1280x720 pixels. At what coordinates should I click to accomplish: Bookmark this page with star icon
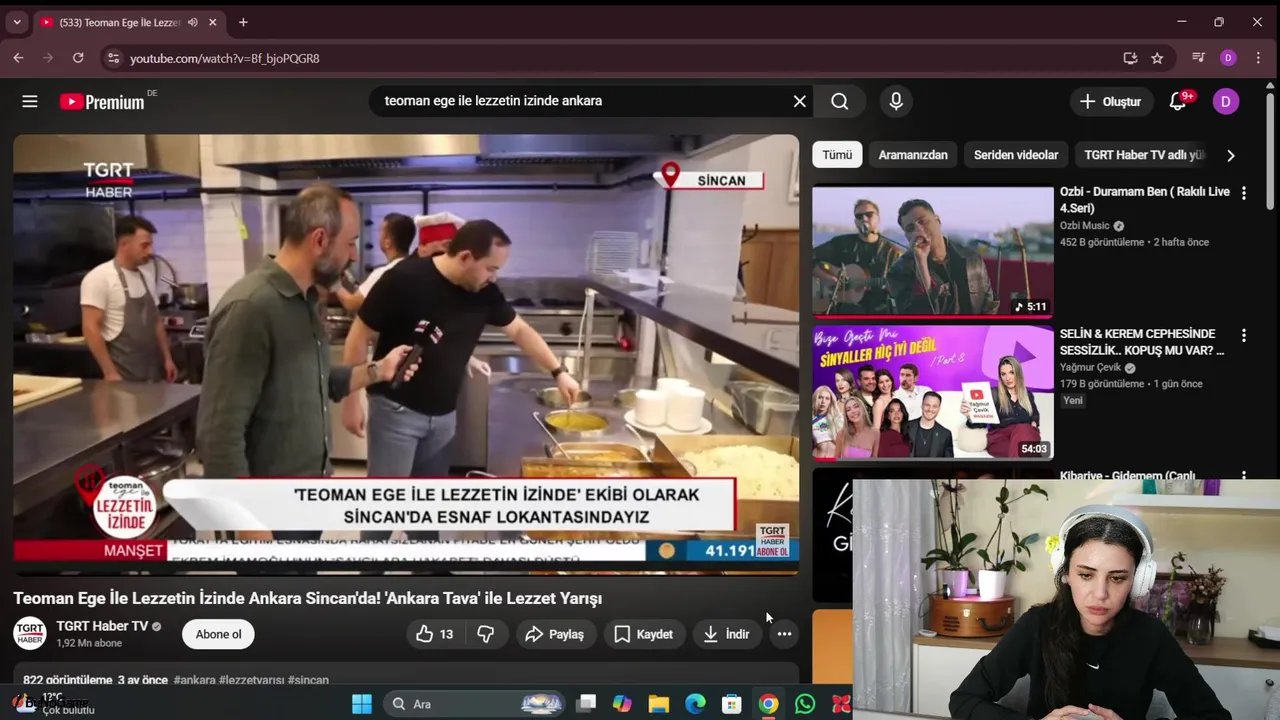(x=1157, y=58)
